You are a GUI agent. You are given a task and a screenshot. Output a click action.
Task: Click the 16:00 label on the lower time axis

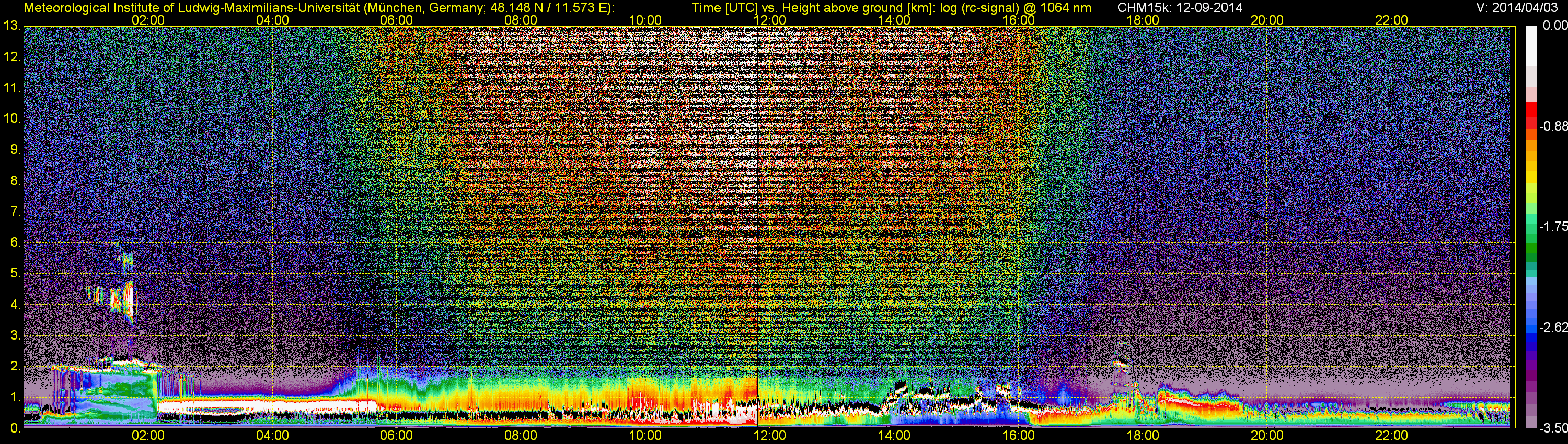click(1018, 436)
